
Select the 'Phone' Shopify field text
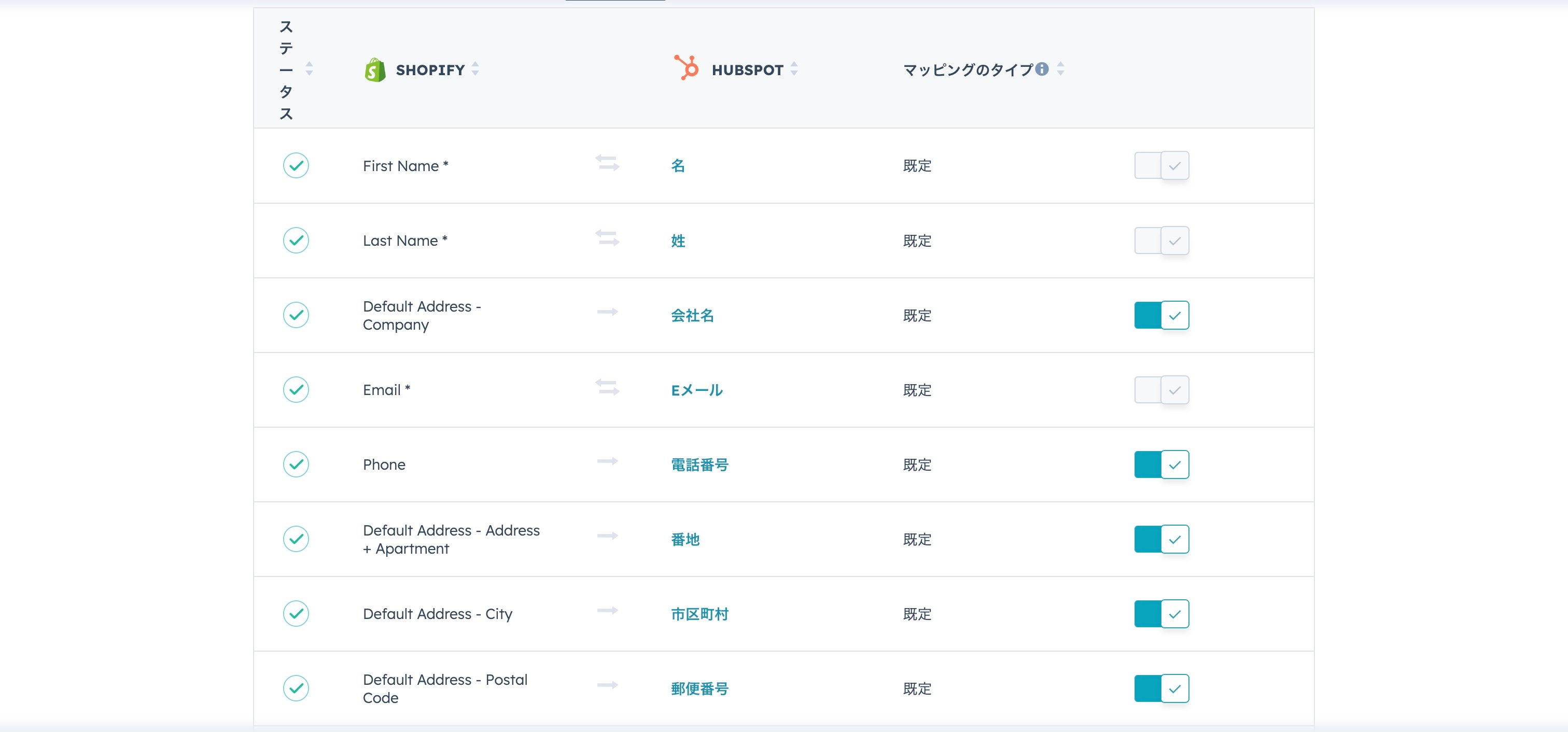click(384, 464)
